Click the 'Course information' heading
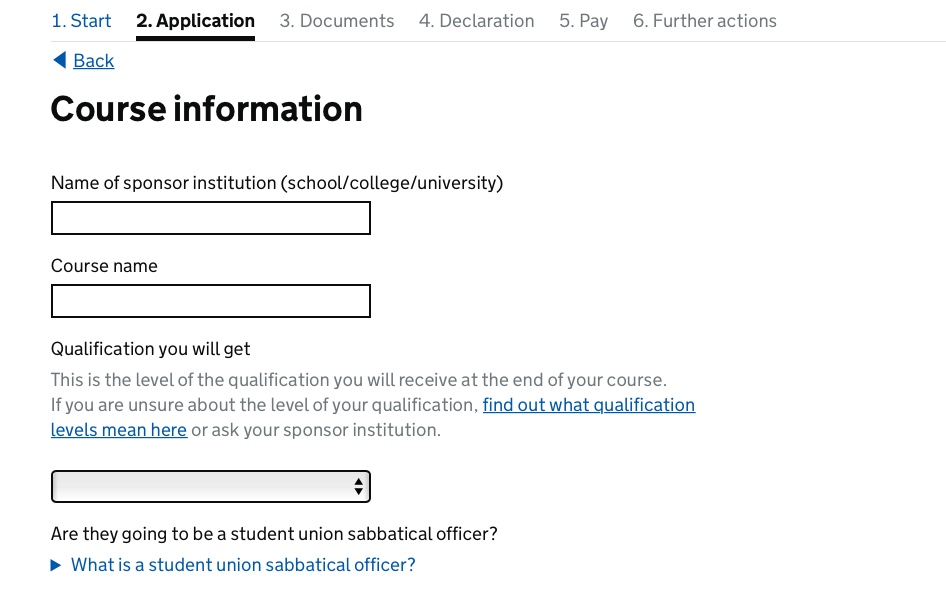The image size is (946, 605). coord(206,109)
